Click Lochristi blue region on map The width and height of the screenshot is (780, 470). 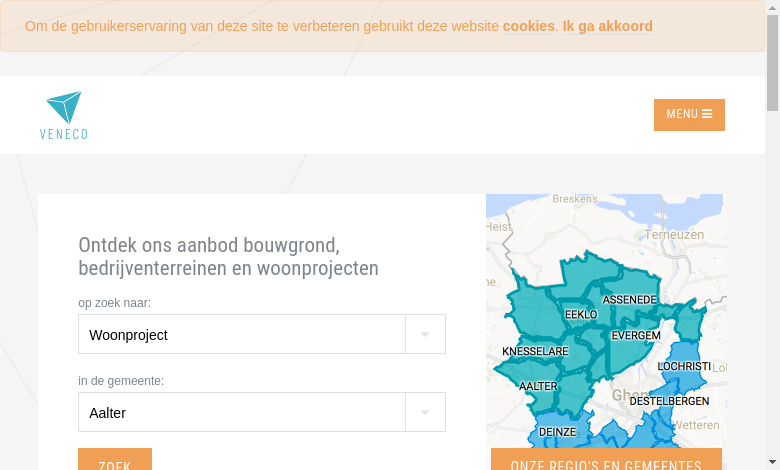click(x=684, y=367)
